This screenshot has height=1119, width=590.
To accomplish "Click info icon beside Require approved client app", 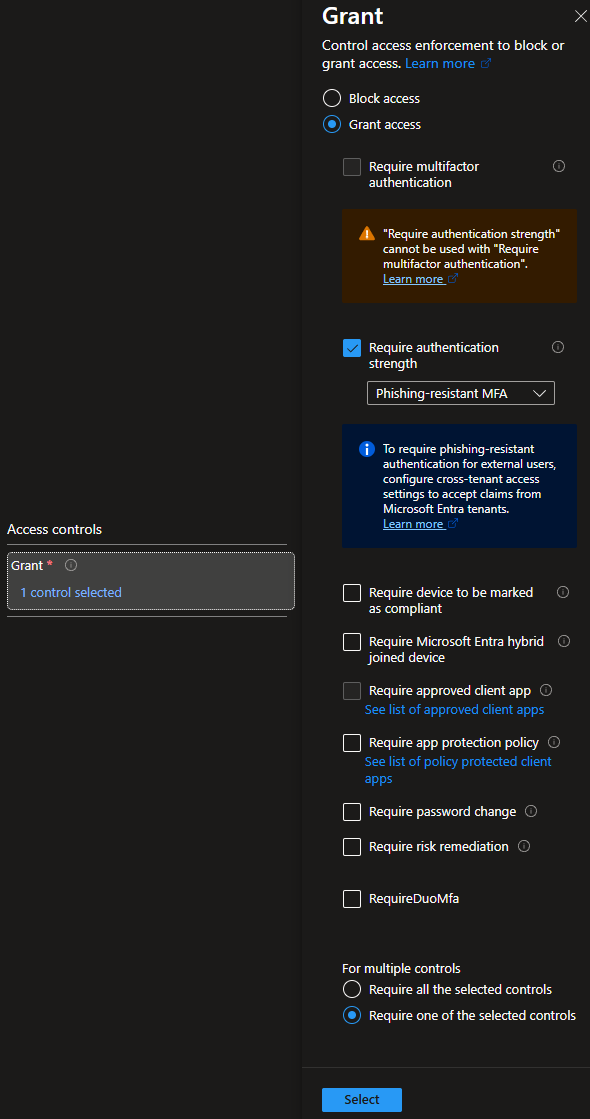I will (x=546, y=690).
